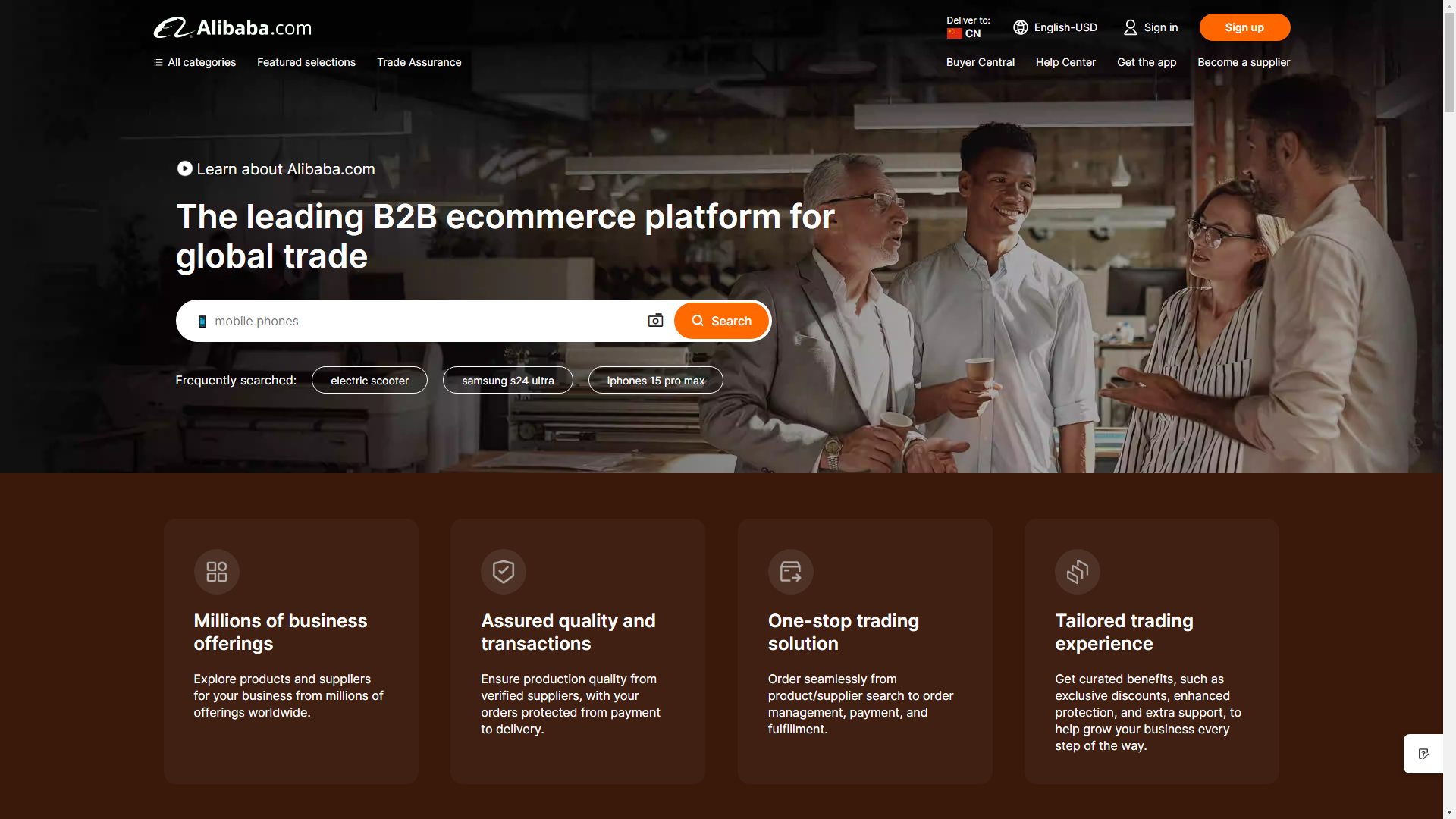Click the tailored trading experience icon

1077,572
